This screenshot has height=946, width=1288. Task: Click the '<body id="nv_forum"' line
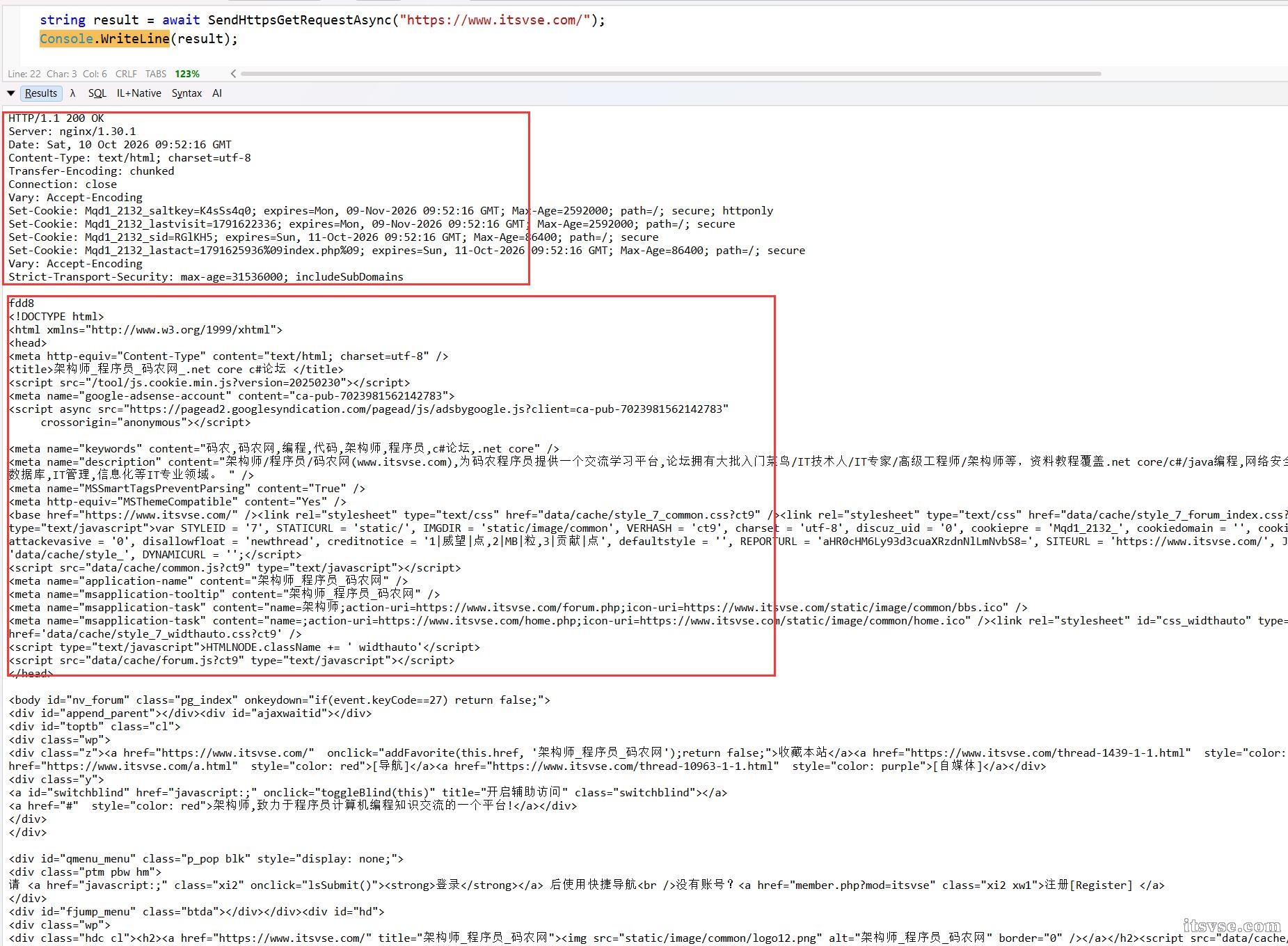pos(280,700)
